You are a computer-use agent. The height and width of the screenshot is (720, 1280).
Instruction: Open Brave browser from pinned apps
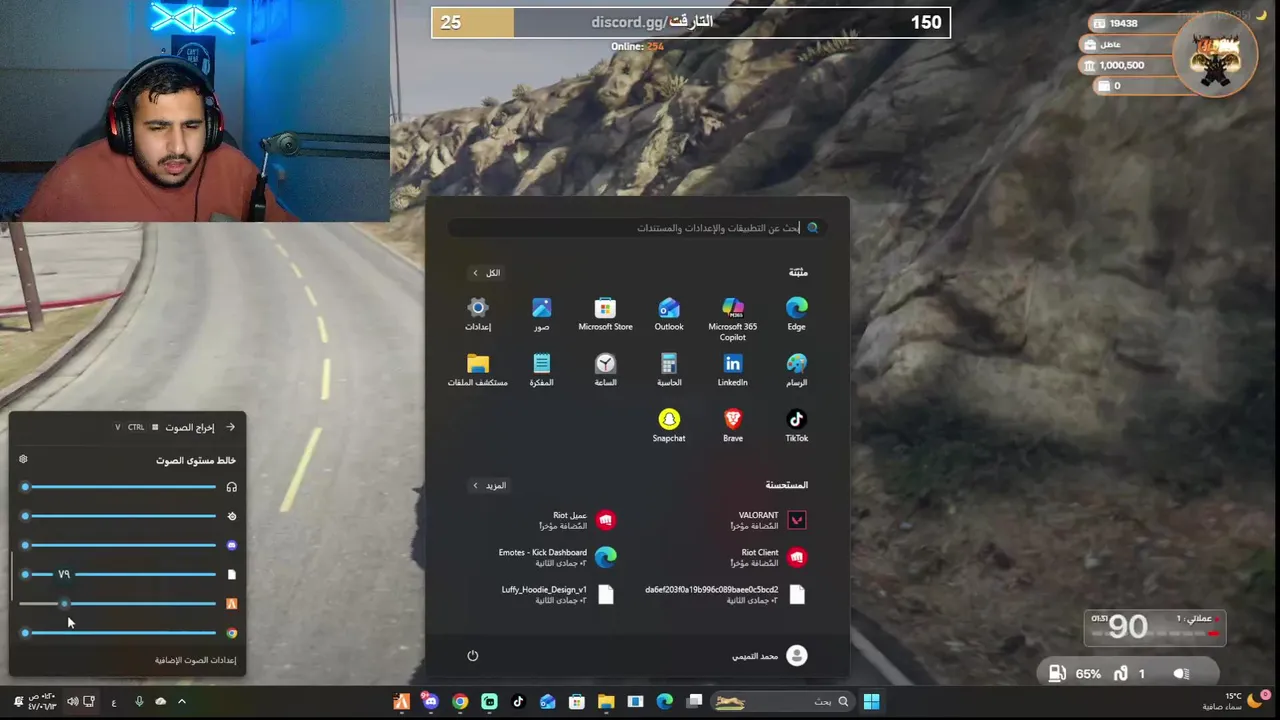(x=732, y=426)
